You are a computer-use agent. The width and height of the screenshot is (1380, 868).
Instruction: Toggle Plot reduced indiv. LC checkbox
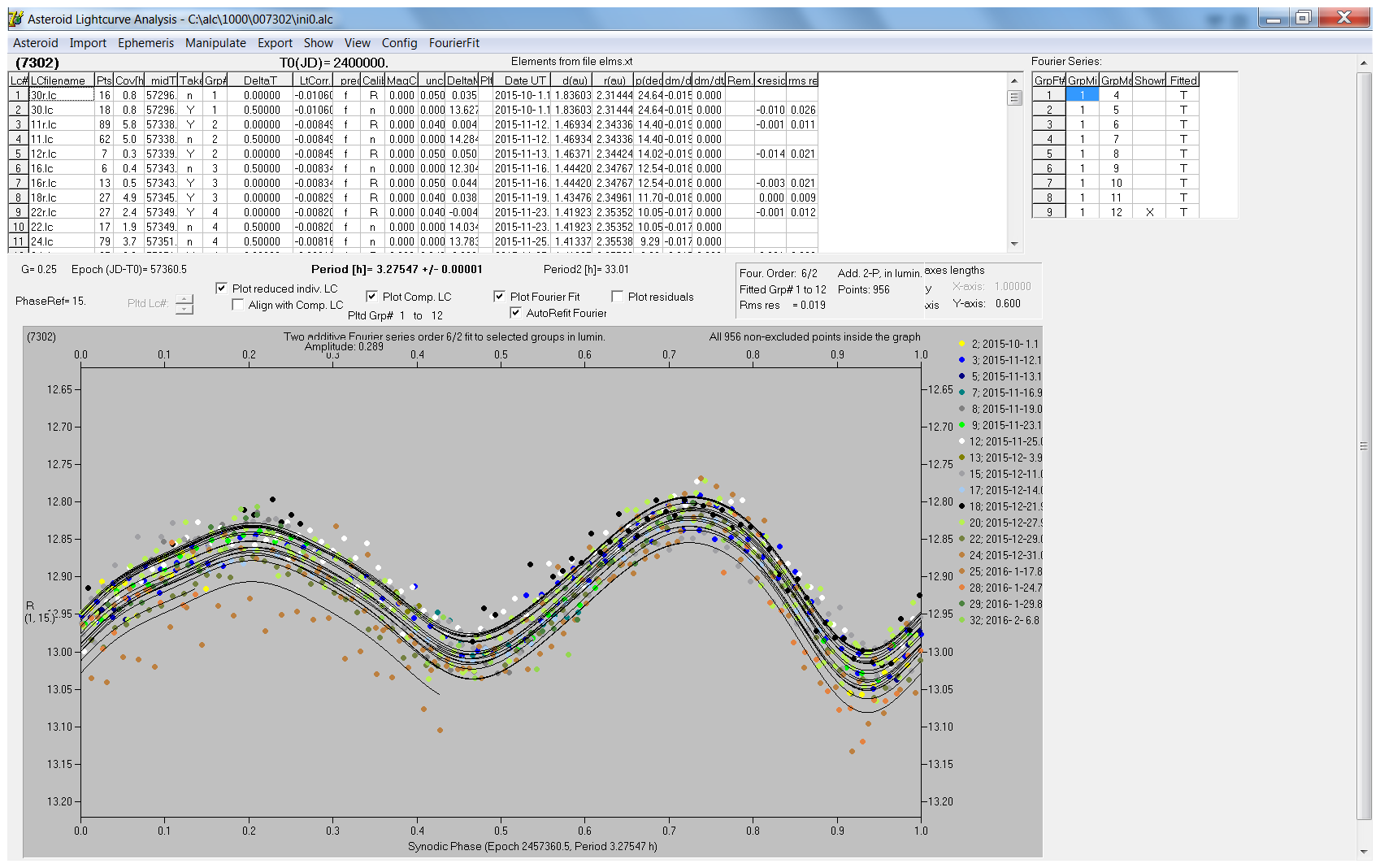pyautogui.click(x=221, y=289)
